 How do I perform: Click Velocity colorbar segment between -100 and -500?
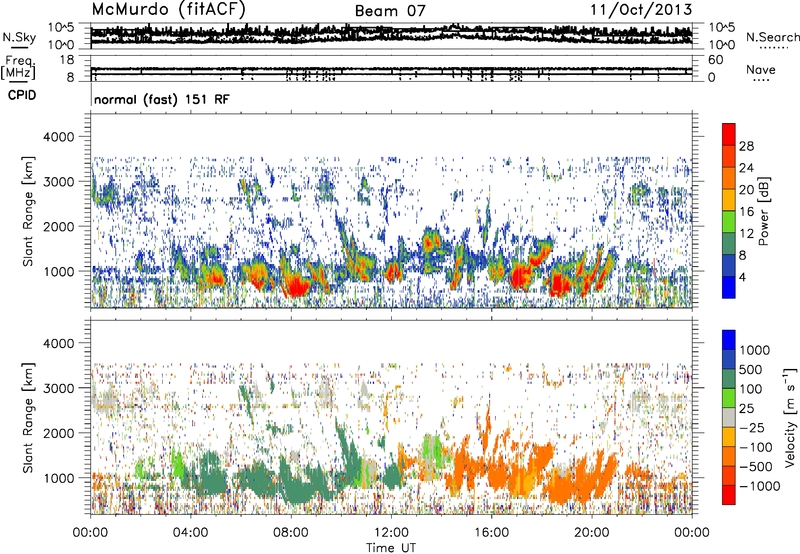coord(729,456)
